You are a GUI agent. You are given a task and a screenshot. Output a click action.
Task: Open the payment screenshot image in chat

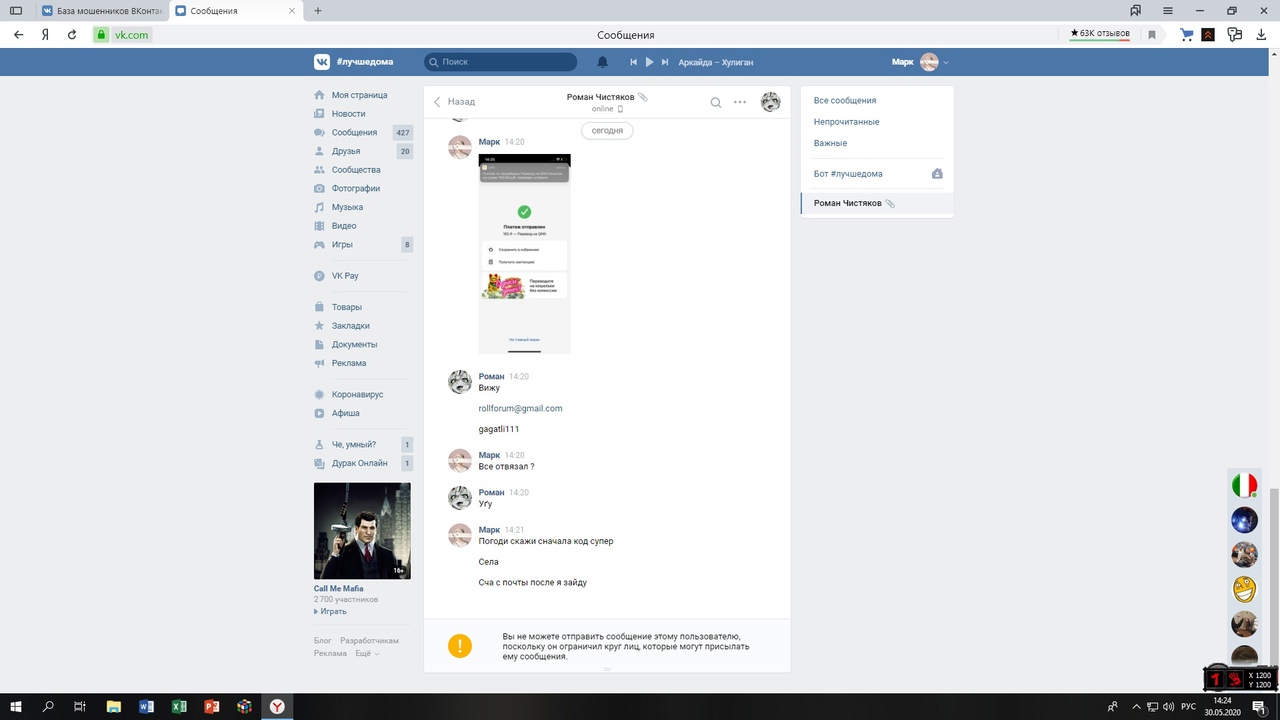pos(524,254)
